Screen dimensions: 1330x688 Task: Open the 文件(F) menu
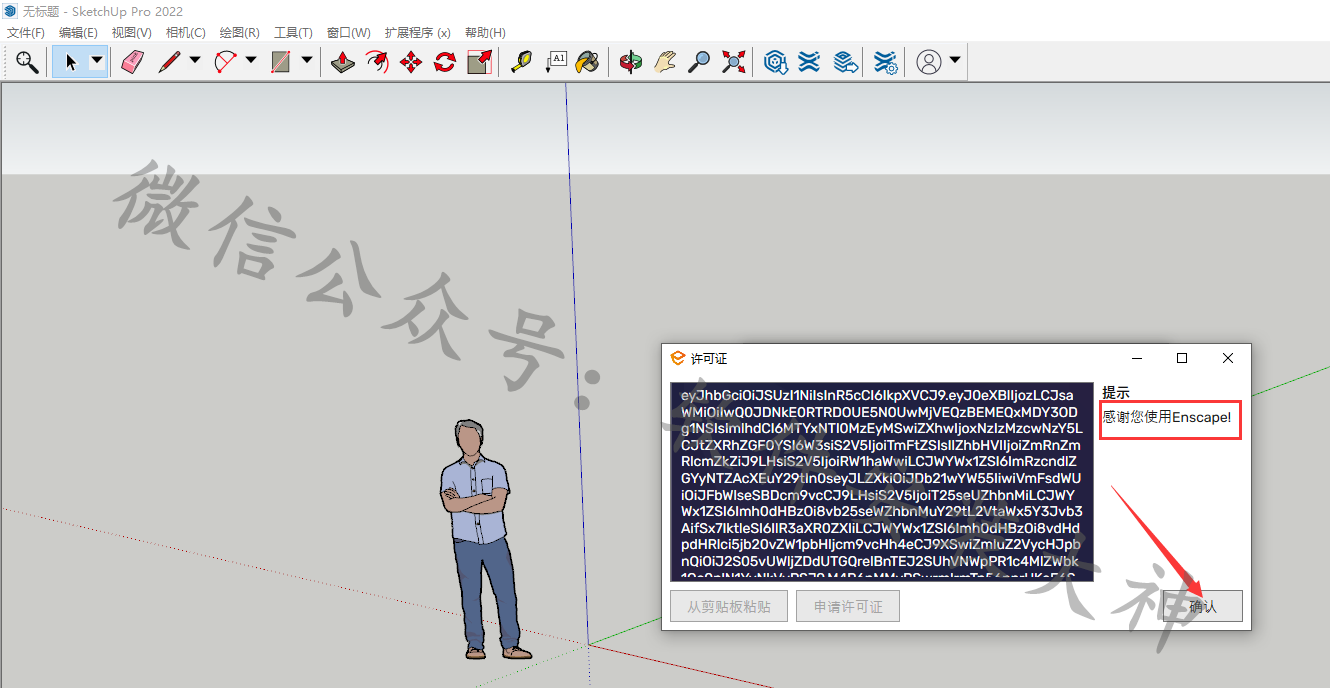click(26, 33)
